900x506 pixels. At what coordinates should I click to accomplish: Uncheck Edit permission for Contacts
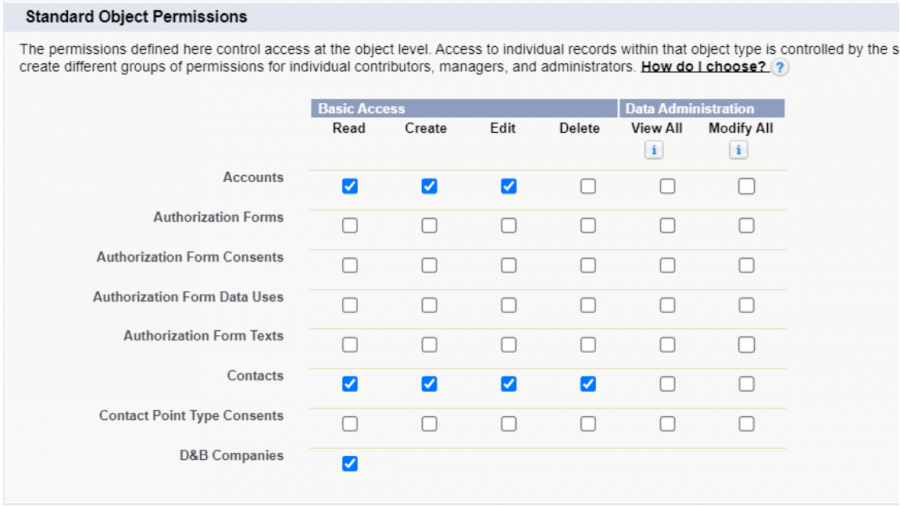click(x=508, y=384)
